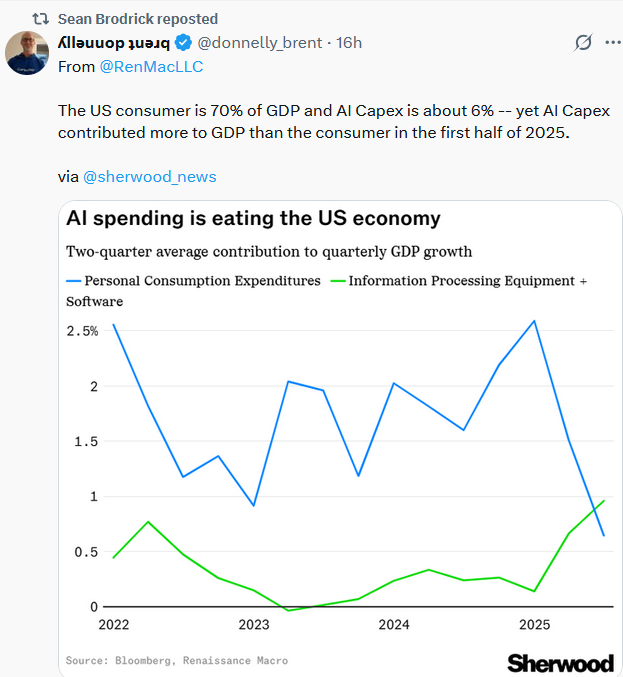Click the 2.5% label on the y-axis
Image resolution: width=623 pixels, height=677 pixels.
82,331
